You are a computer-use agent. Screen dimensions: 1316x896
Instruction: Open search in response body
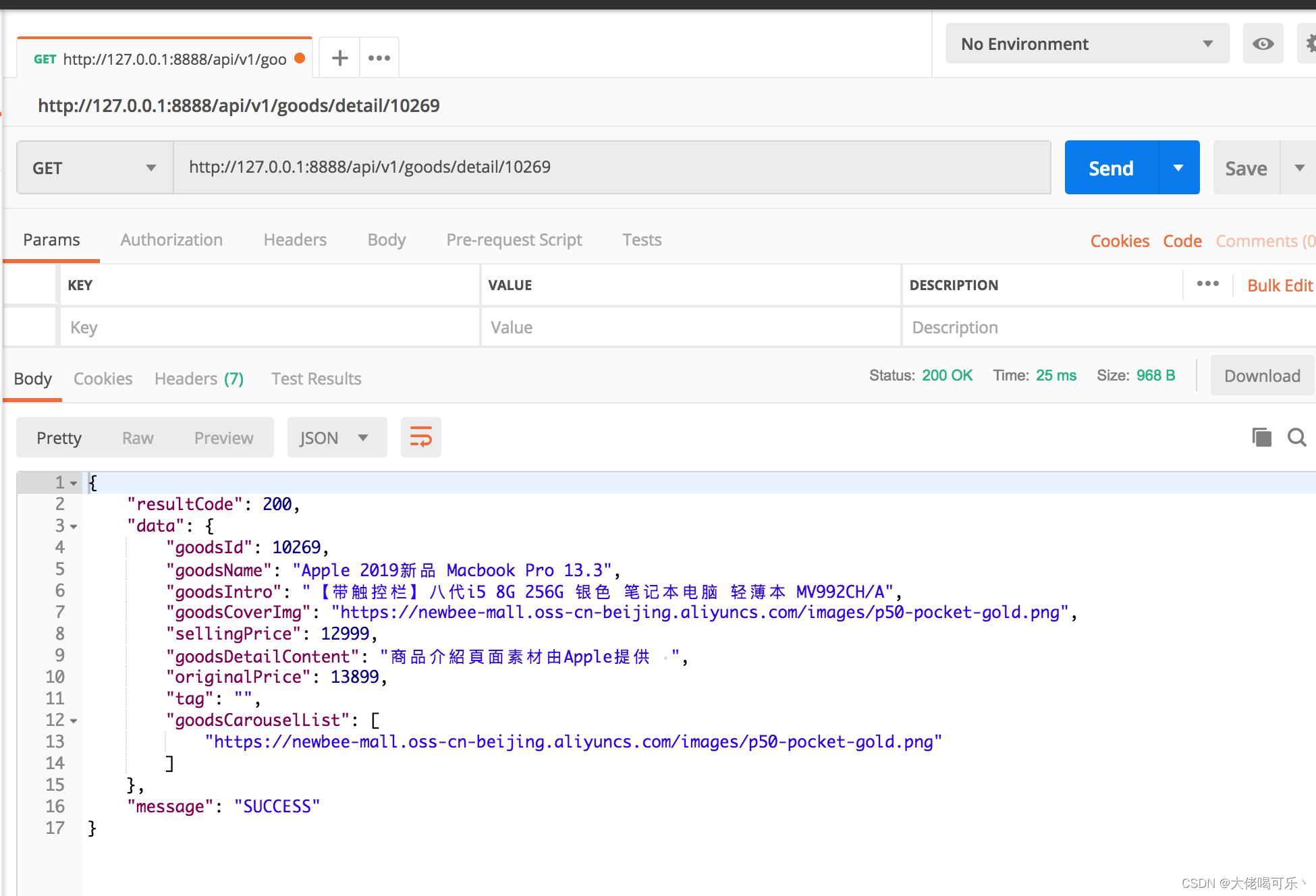(1296, 437)
